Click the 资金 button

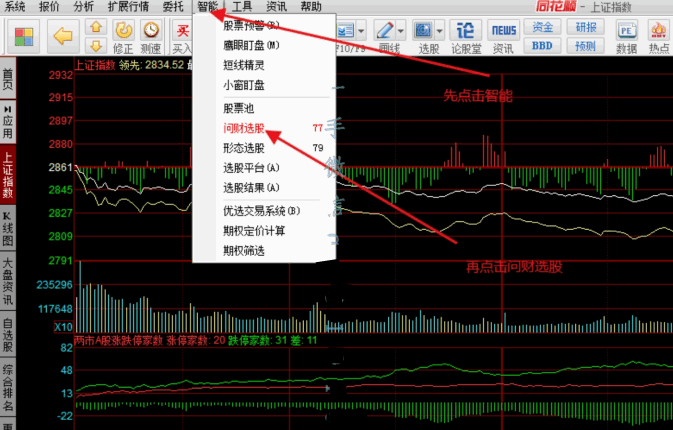coord(543,27)
